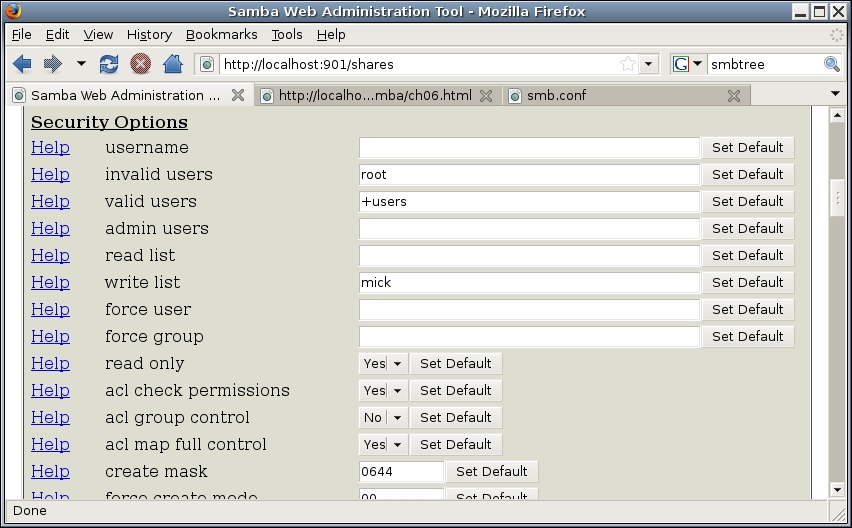This screenshot has height=528, width=852.
Task: Open Help link for write list
Action: pyautogui.click(x=50, y=283)
